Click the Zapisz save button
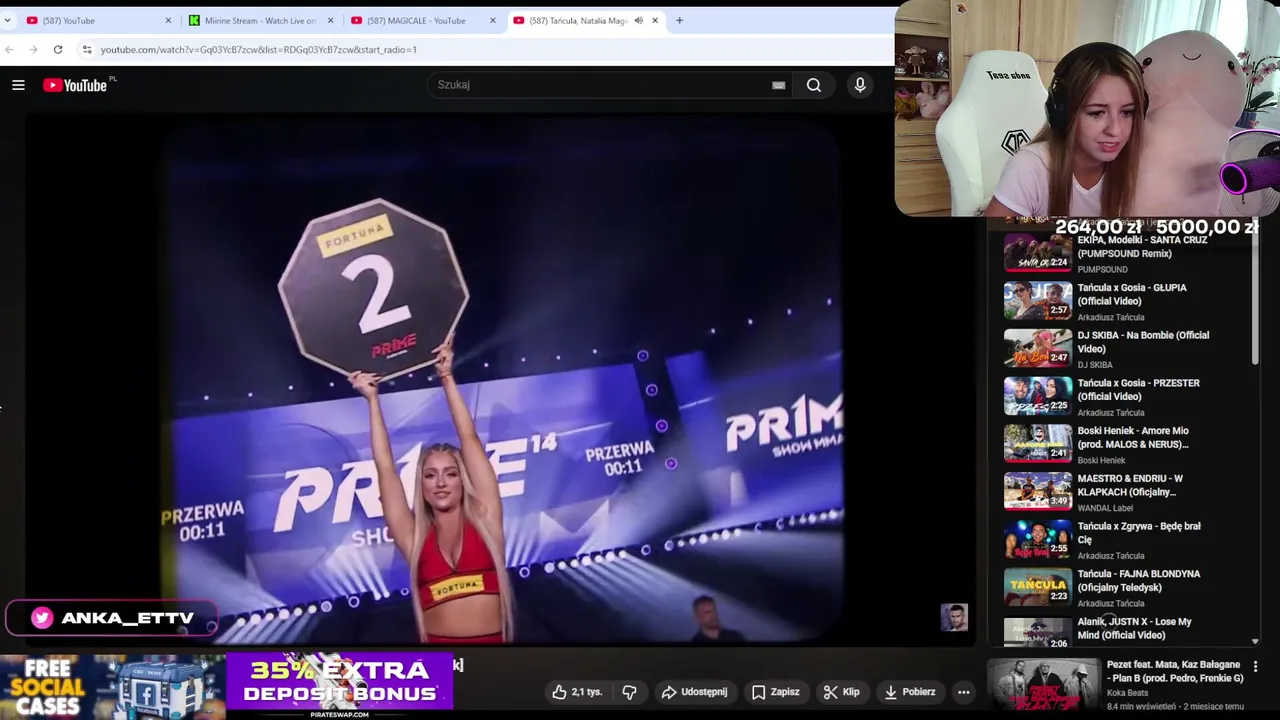The width and height of the screenshot is (1280, 720). coord(775,692)
